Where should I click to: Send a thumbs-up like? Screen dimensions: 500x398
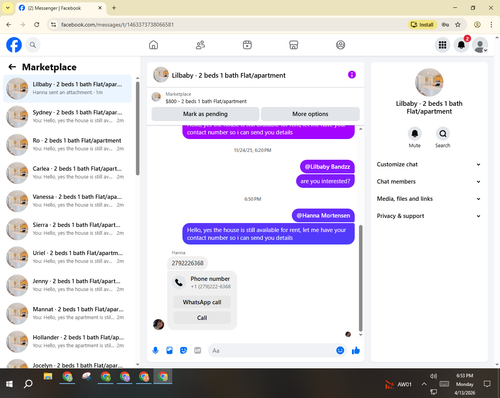[x=356, y=350]
